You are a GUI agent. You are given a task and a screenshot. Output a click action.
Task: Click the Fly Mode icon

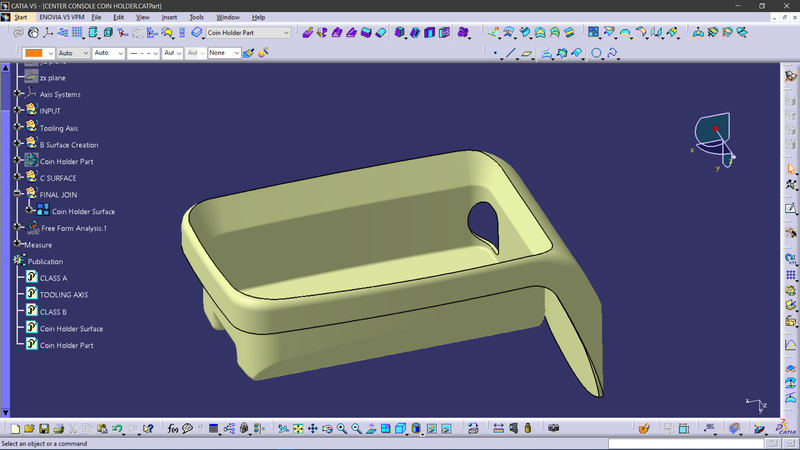point(283,429)
